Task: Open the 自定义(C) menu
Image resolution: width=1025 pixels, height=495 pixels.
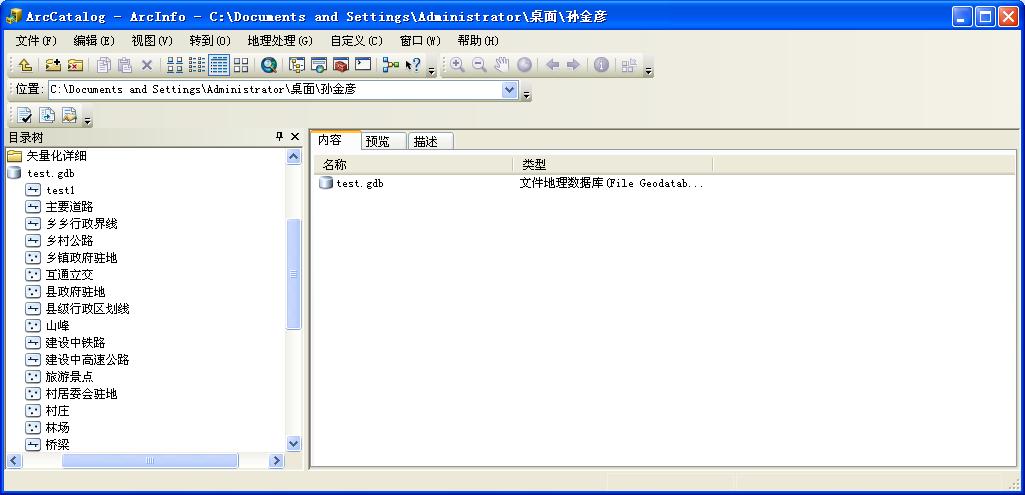Action: coord(357,41)
